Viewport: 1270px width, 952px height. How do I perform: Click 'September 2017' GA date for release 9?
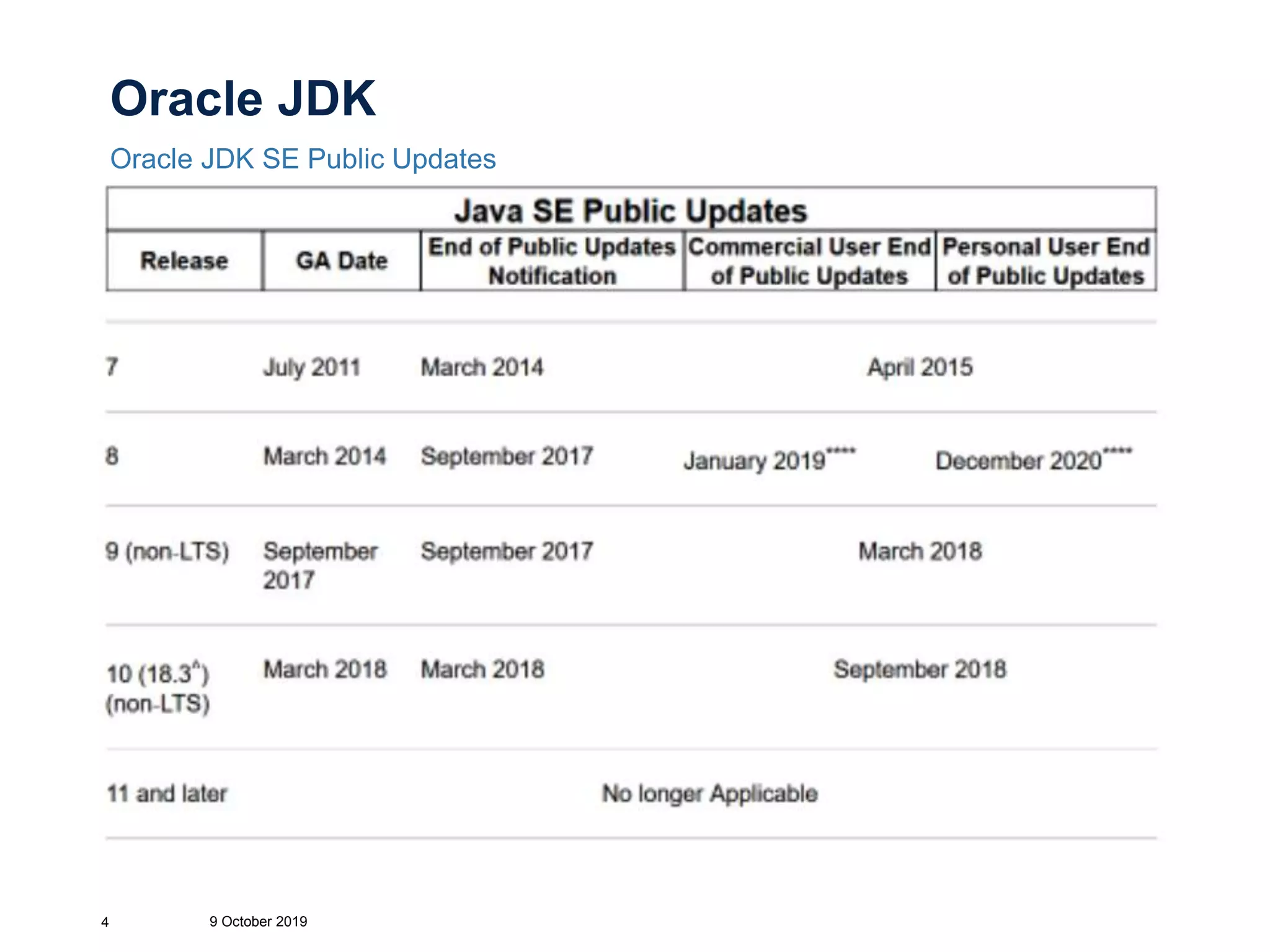pyautogui.click(x=320, y=565)
